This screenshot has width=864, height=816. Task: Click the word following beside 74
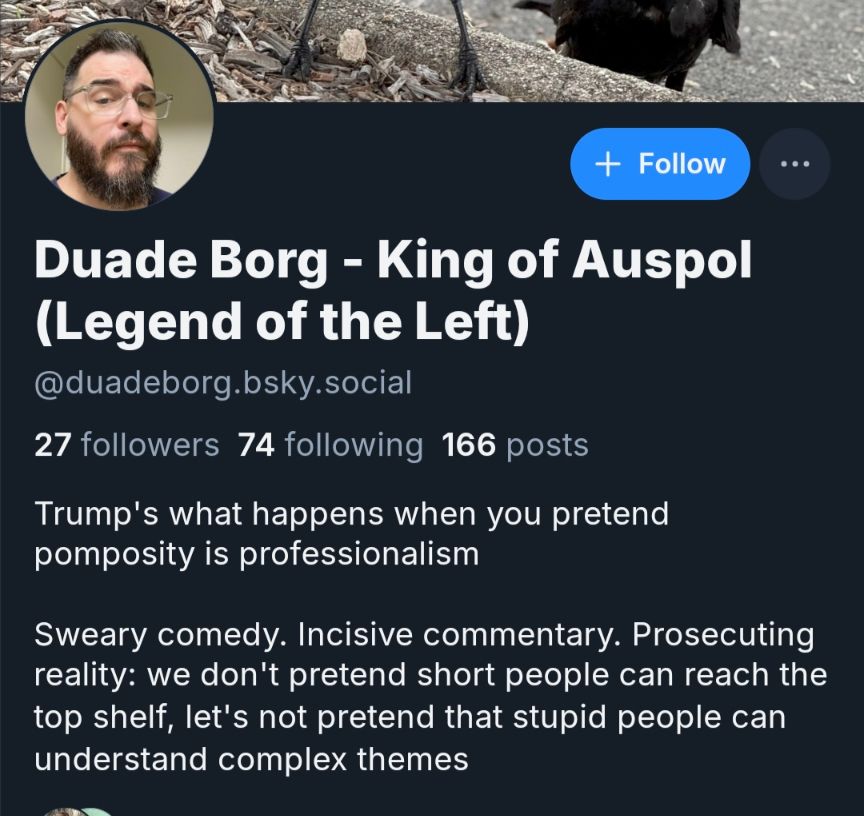point(354,446)
